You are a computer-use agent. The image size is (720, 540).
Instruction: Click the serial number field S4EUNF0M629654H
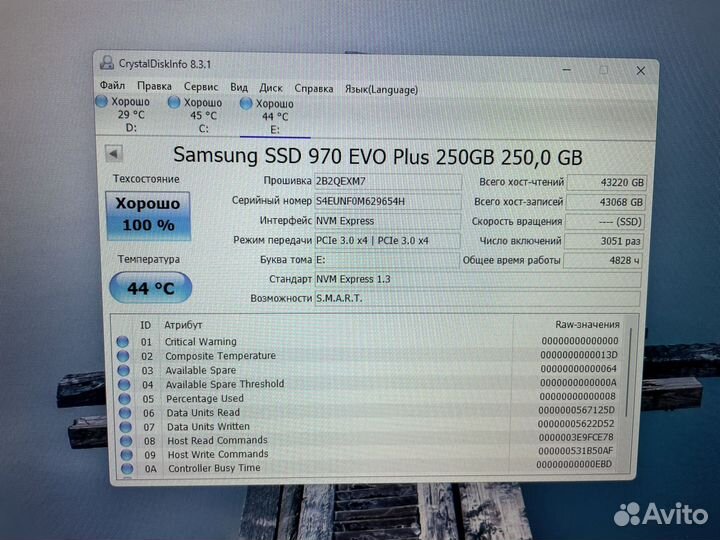pos(388,201)
